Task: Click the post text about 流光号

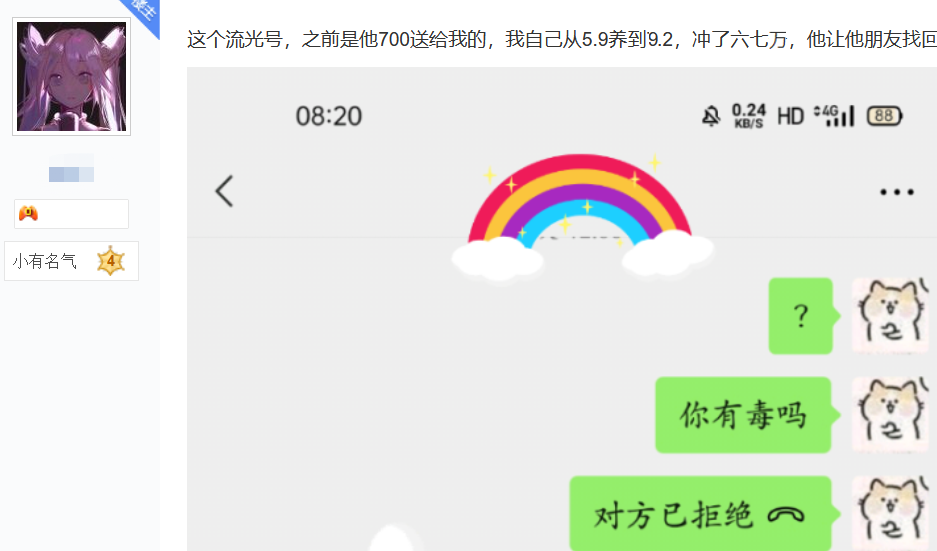Action: [x=562, y=39]
